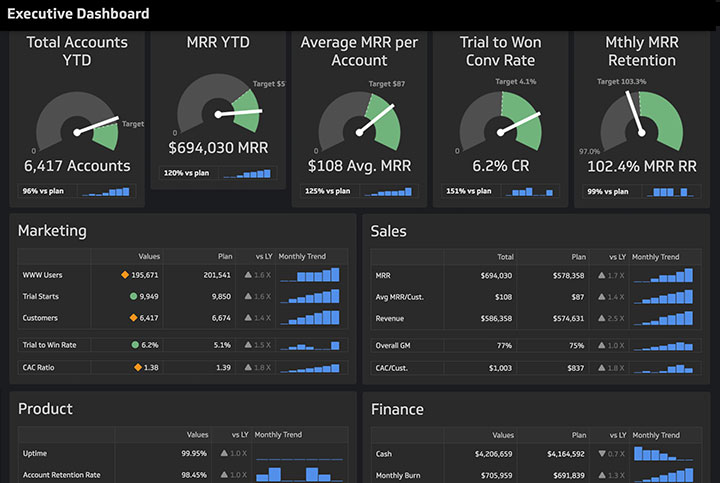Click the Monthly Trend column header in Marketing
Image resolution: width=720 pixels, height=483 pixels.
[302, 256]
